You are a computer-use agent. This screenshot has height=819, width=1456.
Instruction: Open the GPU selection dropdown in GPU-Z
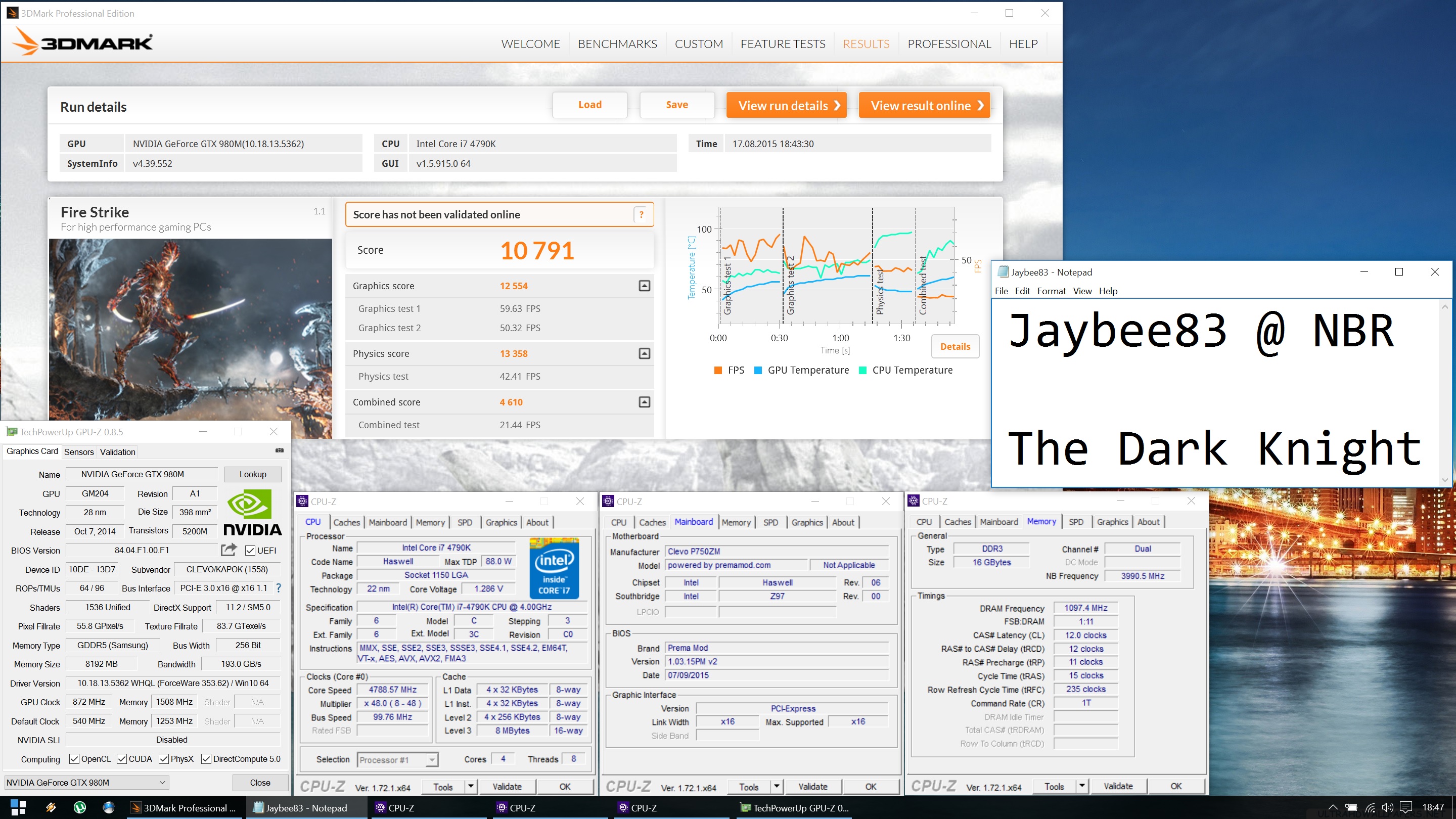click(x=87, y=783)
